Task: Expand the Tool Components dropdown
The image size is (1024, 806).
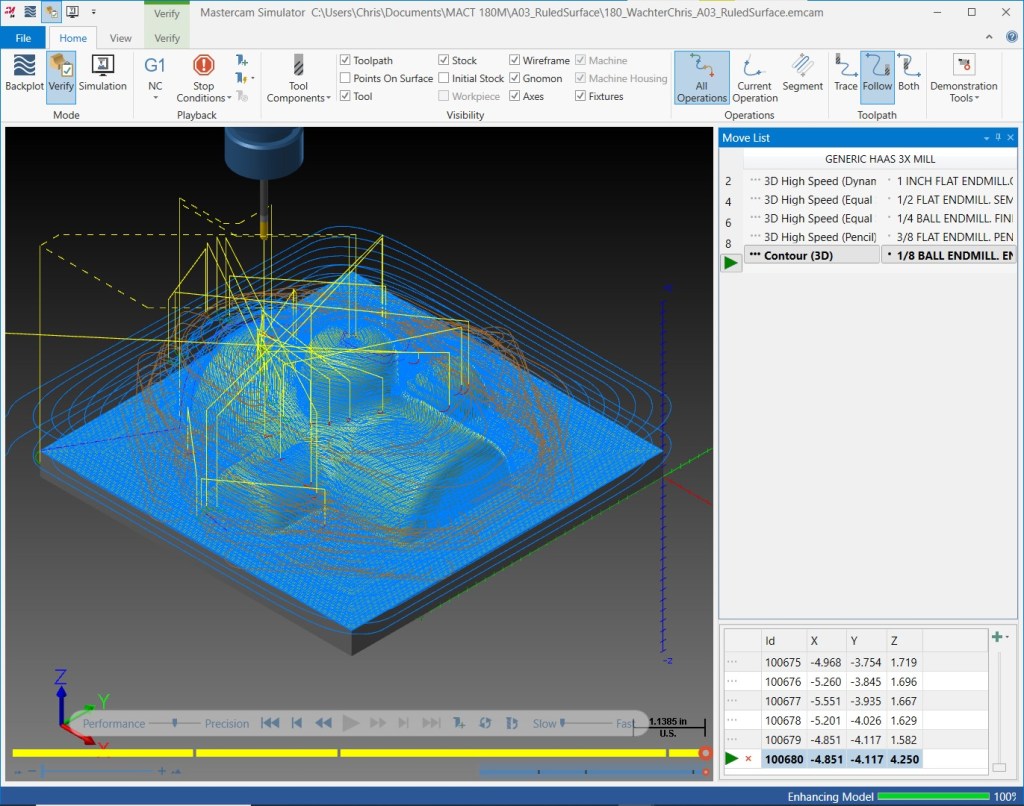Action: coord(298,78)
